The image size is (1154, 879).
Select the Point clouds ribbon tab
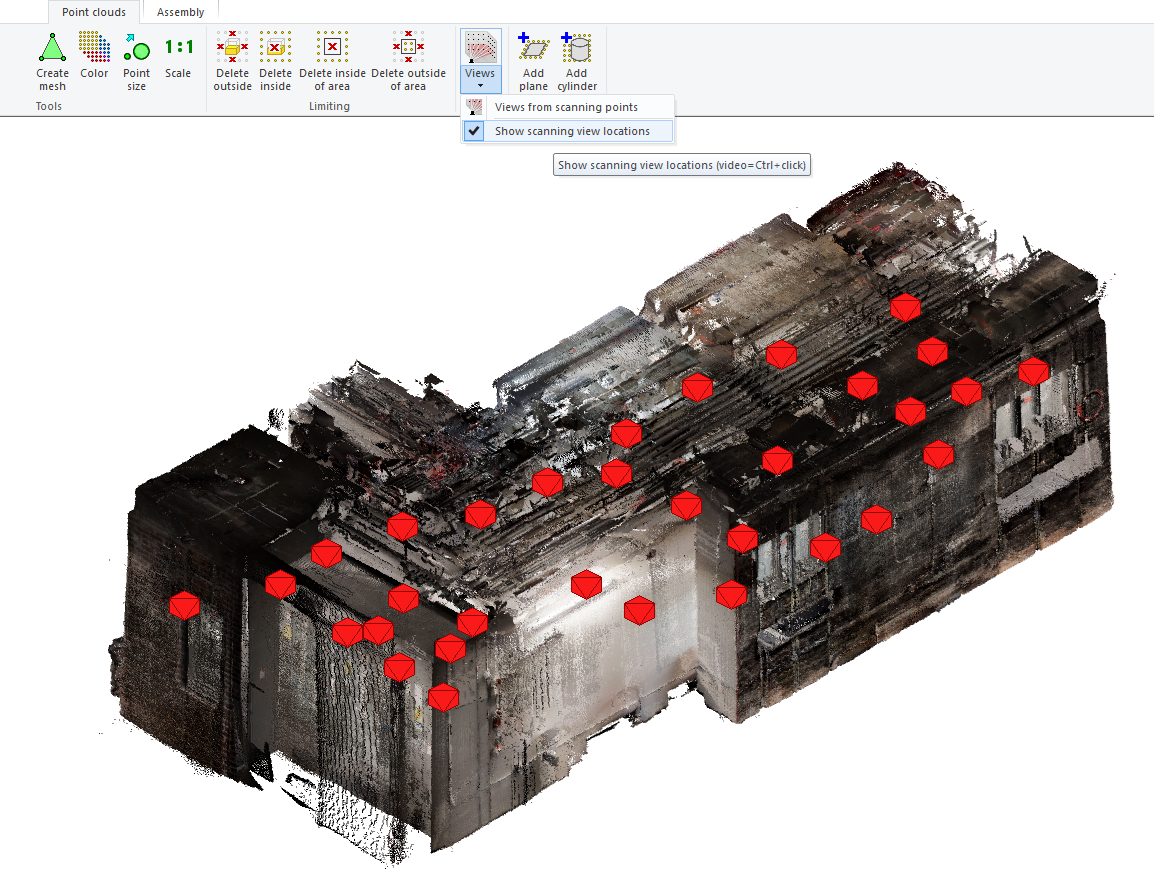tap(94, 12)
